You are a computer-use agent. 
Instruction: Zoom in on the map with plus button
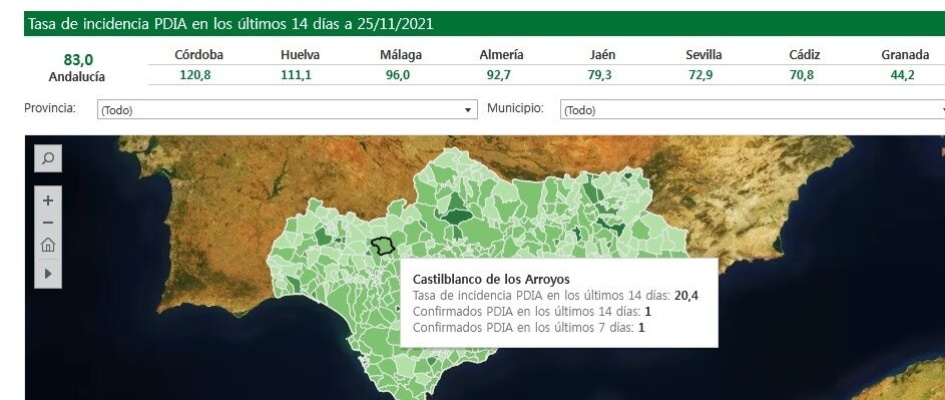point(48,199)
